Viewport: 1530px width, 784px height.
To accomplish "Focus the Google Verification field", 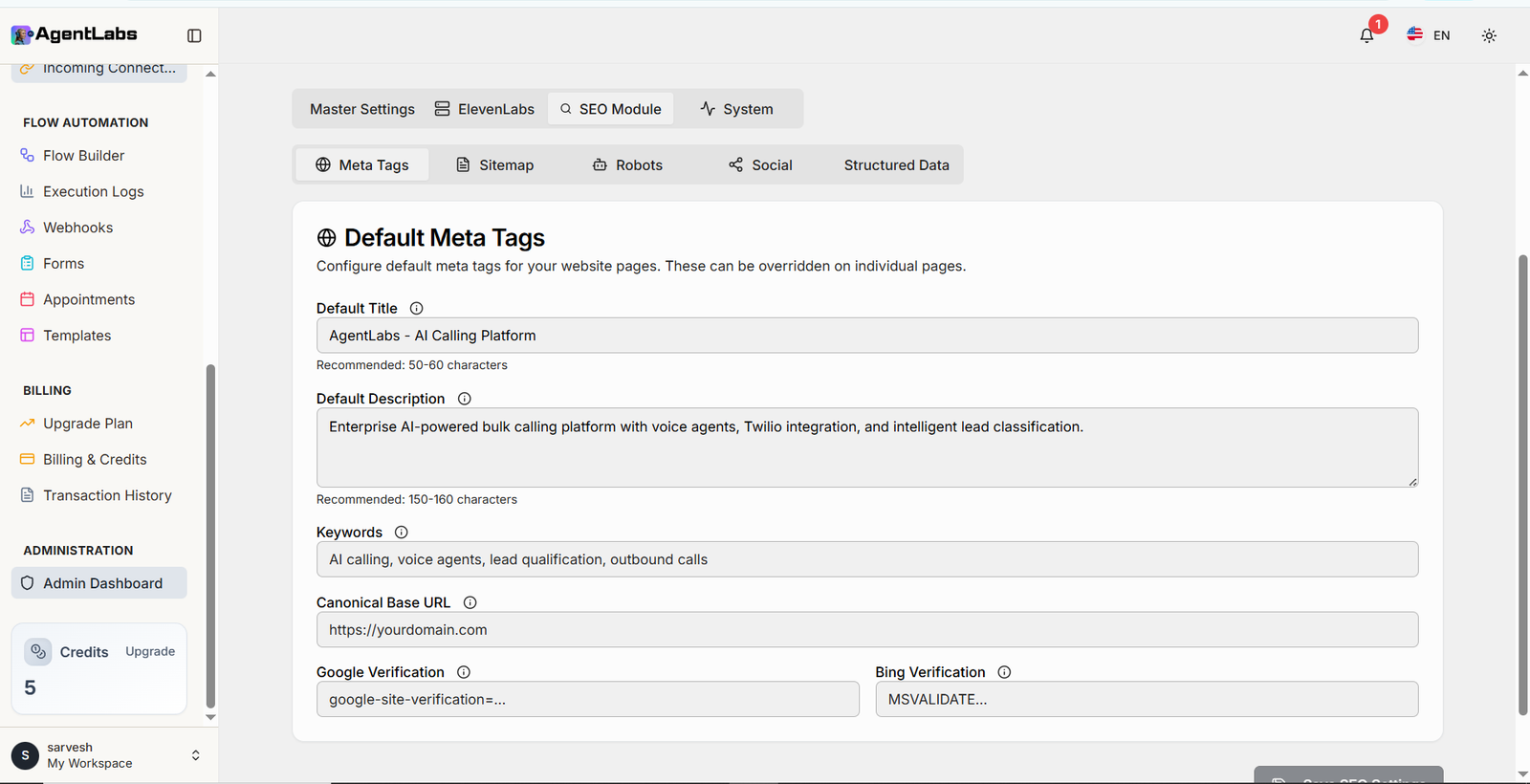I will [587, 699].
